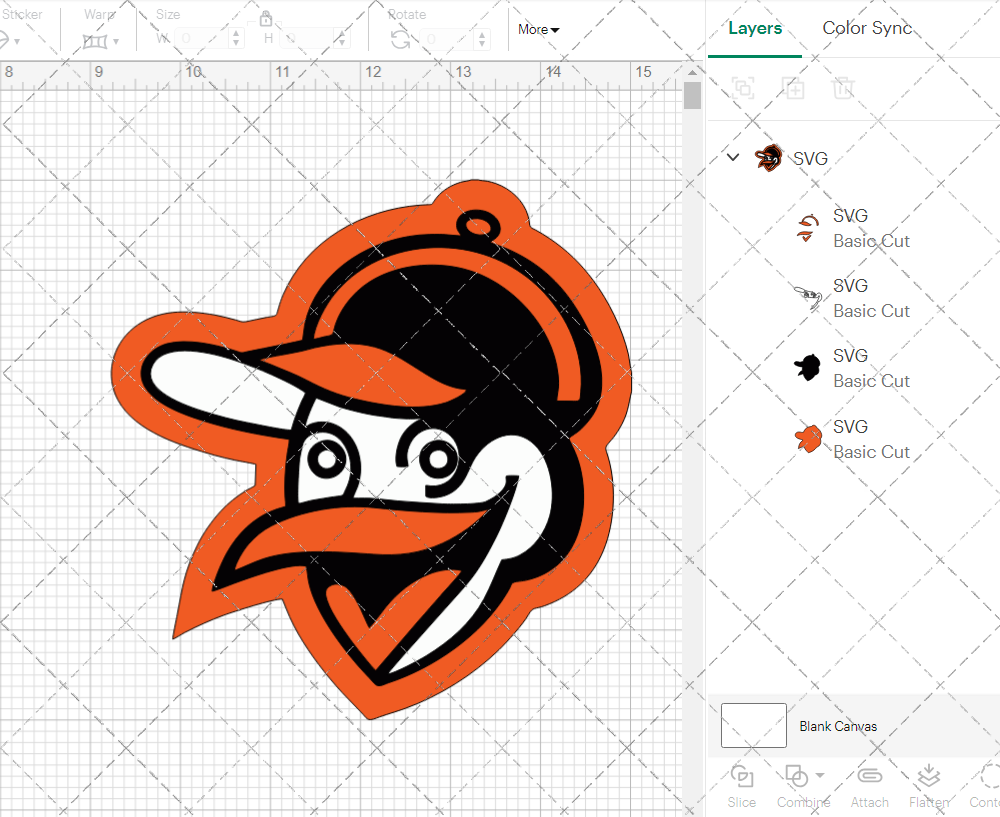The width and height of the screenshot is (1000, 817).
Task: Click the Duplicate layer icon
Action: [794, 88]
